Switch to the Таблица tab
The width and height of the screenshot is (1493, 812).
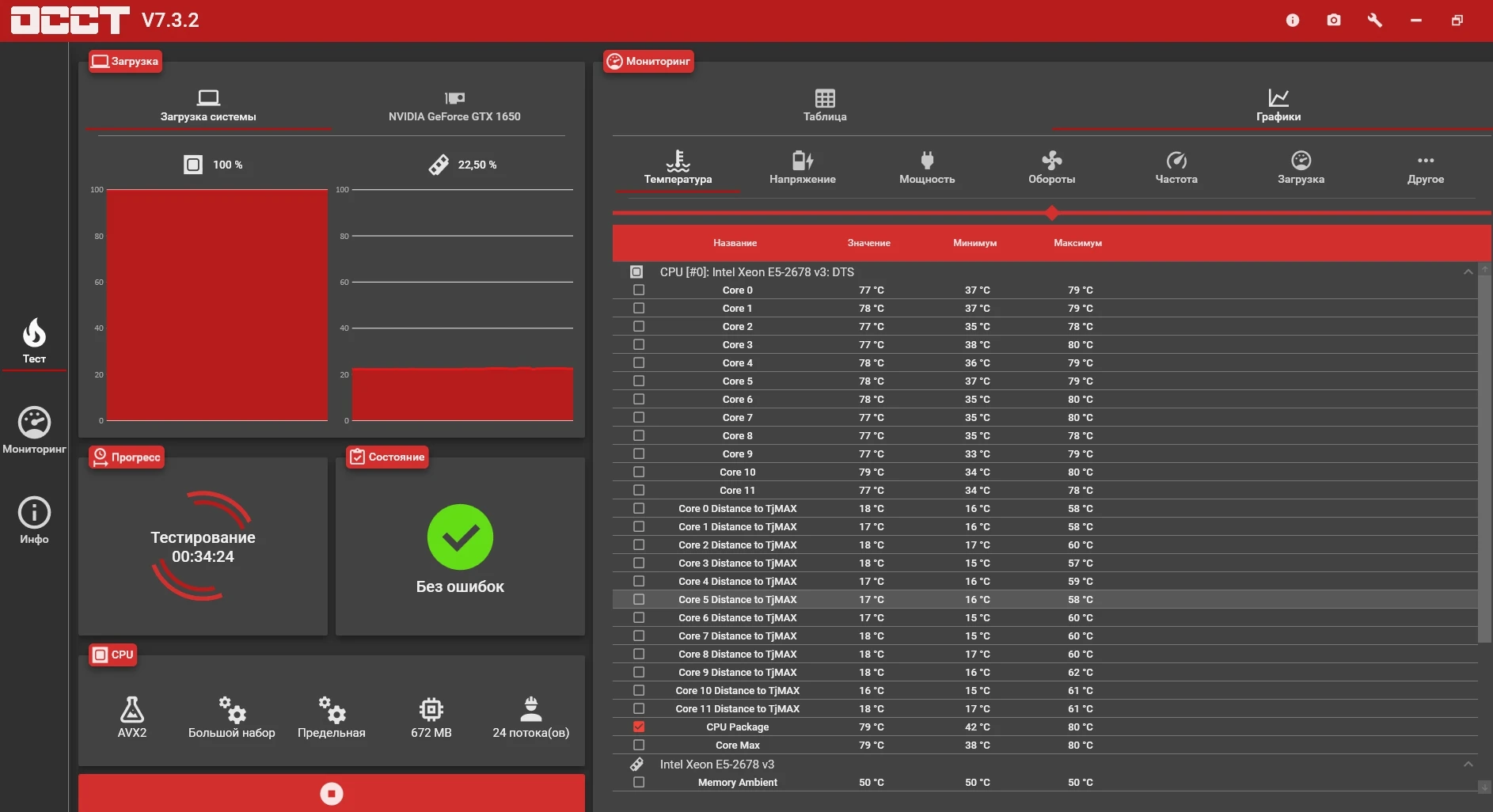[x=825, y=105]
